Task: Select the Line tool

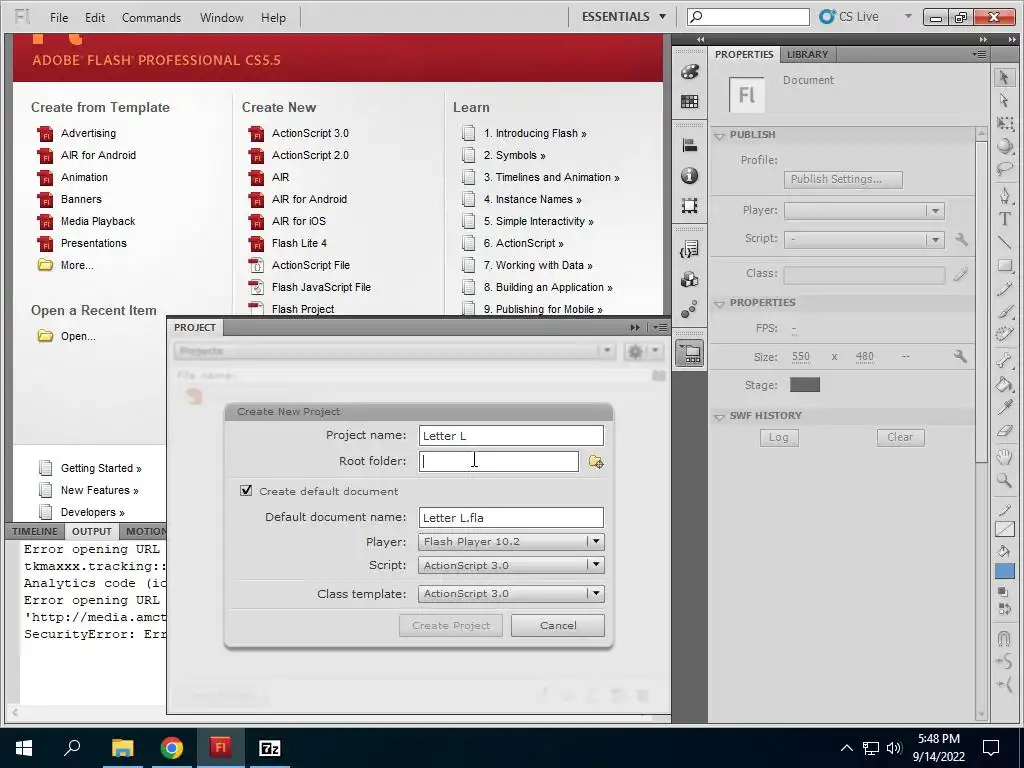Action: tap(1004, 242)
